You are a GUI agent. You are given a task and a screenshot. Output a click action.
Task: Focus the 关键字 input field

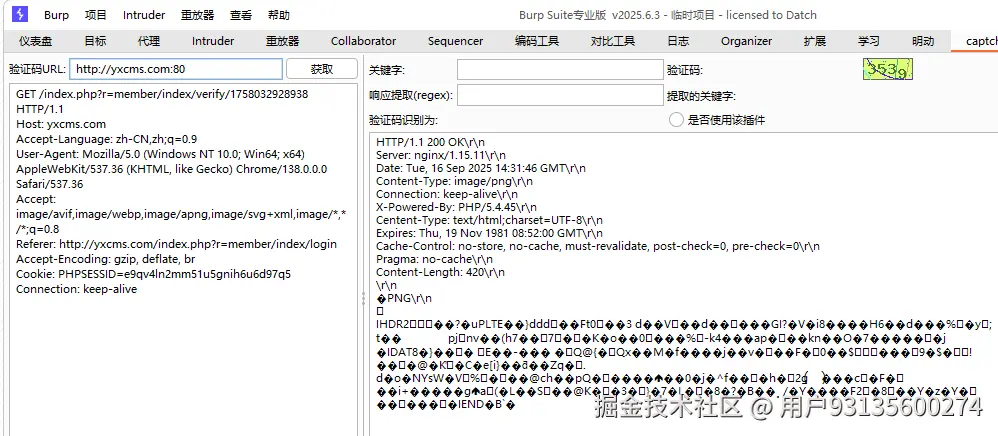(x=560, y=69)
